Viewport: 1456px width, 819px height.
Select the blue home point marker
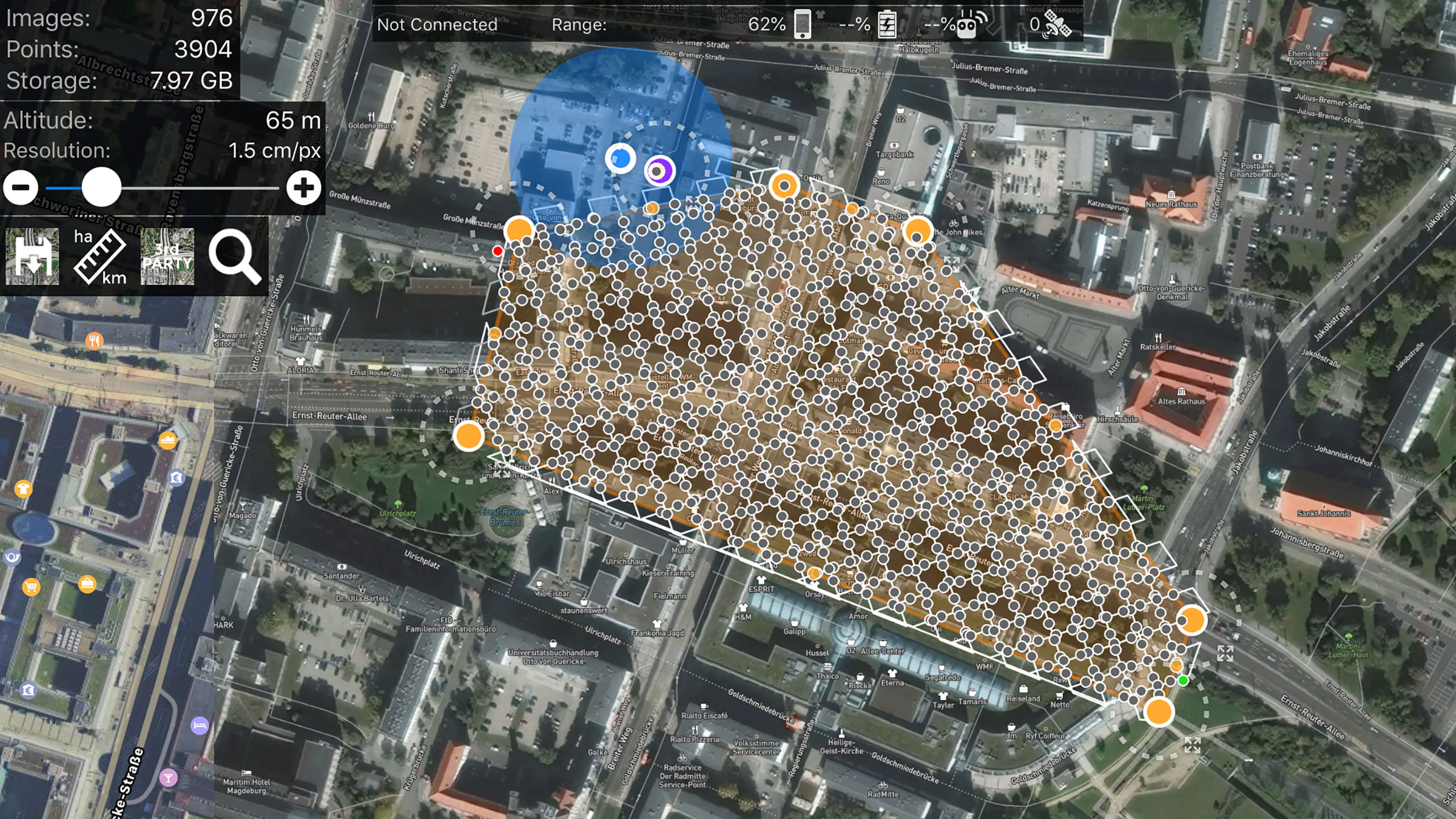coord(621,158)
